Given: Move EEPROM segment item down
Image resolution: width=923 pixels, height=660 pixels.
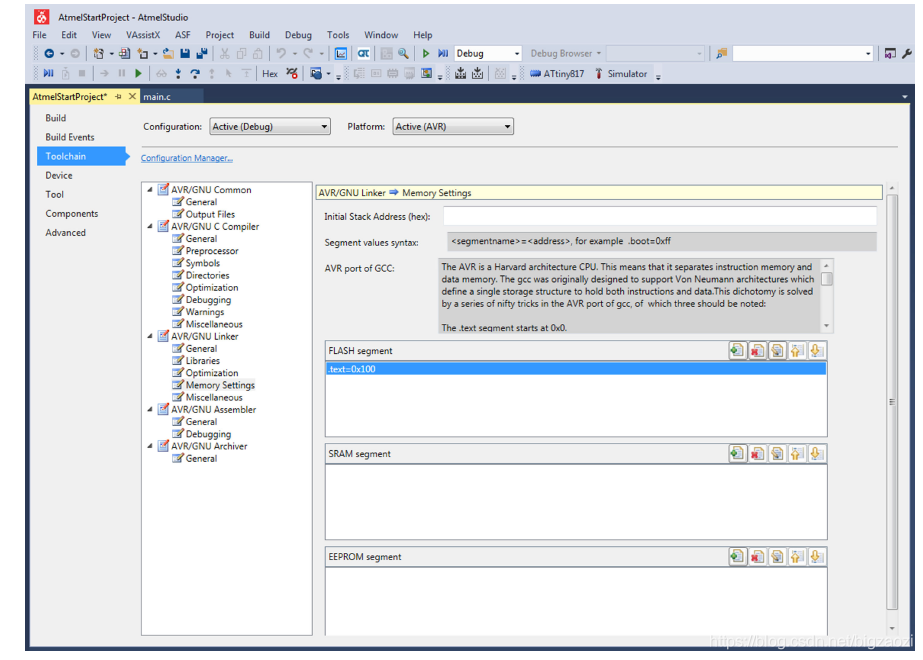Looking at the screenshot, I should [816, 556].
